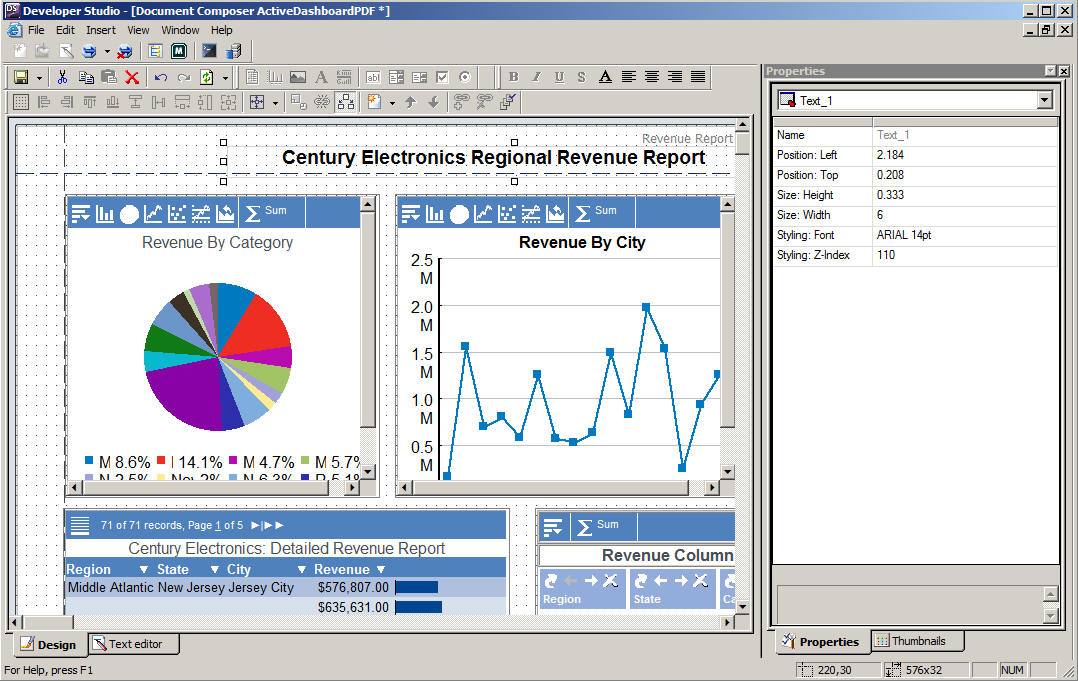Image resolution: width=1078 pixels, height=681 pixels.
Task: Switch to the Text editor tab
Action: click(135, 644)
